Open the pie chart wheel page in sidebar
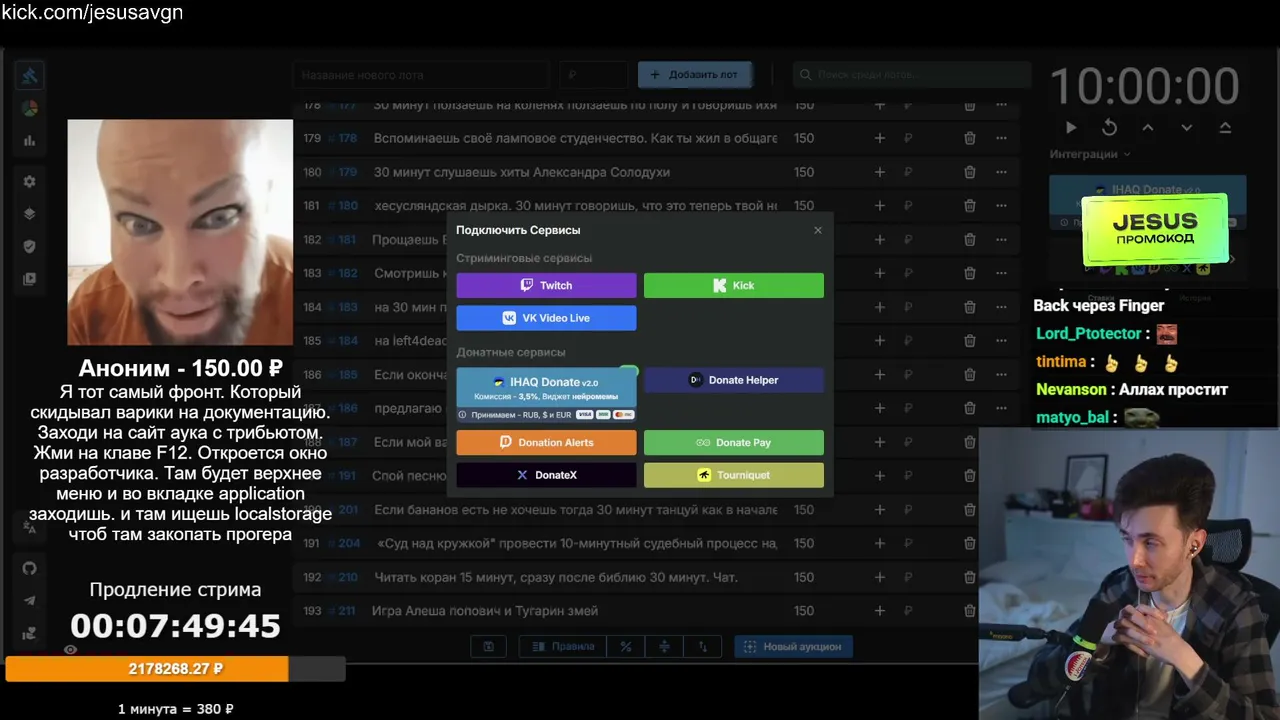This screenshot has width=1280, height=720. point(30,108)
